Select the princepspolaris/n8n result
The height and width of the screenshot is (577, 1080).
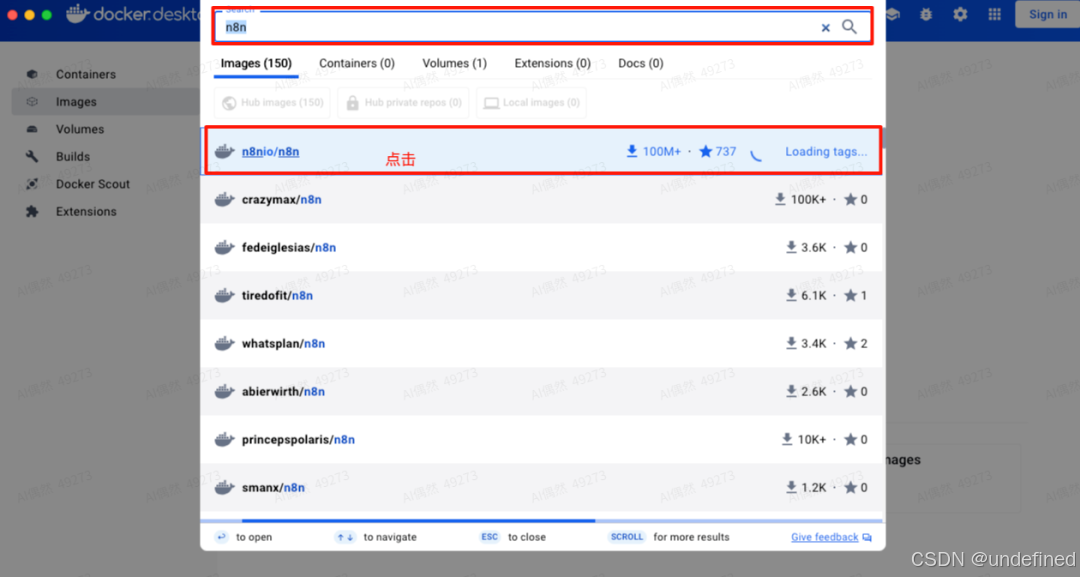tap(542, 439)
